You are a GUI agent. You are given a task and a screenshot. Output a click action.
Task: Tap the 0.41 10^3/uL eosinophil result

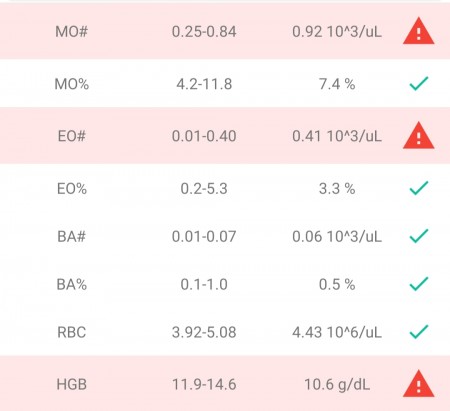coord(337,136)
